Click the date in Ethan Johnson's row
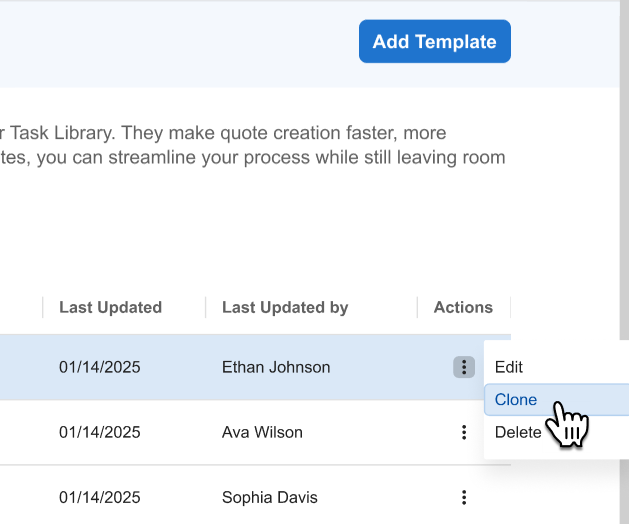The image size is (629, 524). (x=100, y=367)
